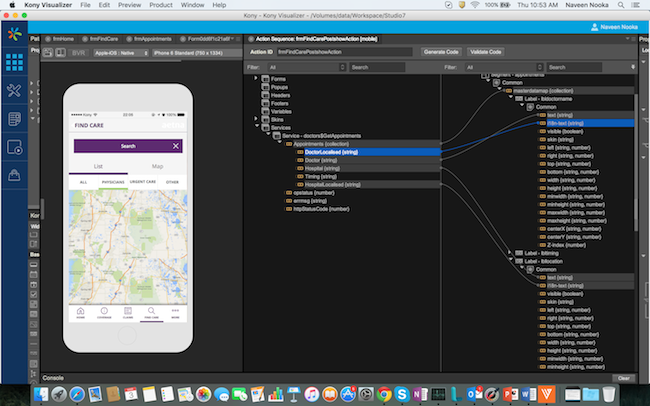Viewport: 650px width, 406px height.
Task: Expand the Skins tree node
Action: pyautogui.click(x=256, y=119)
